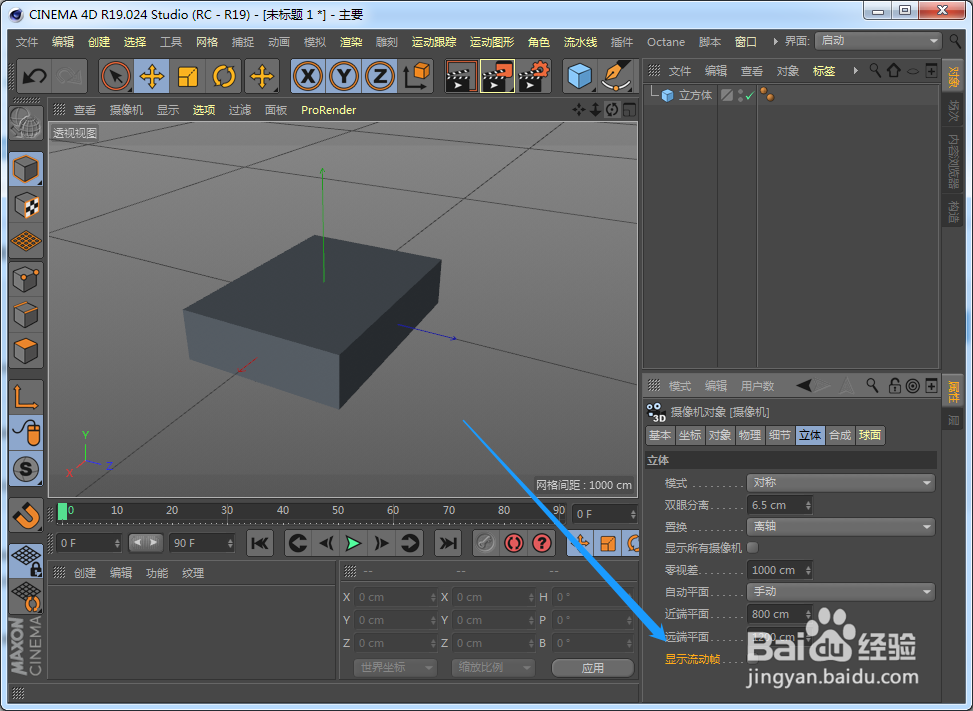Screen dimensions: 973x711
Task: Open Edit Render Settings
Action: [534, 77]
